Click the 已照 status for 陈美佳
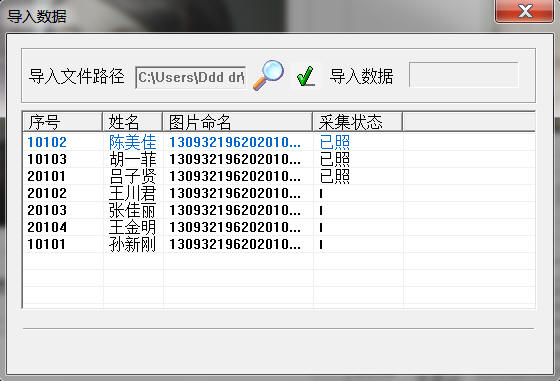This screenshot has width=560, height=381. click(x=335, y=142)
